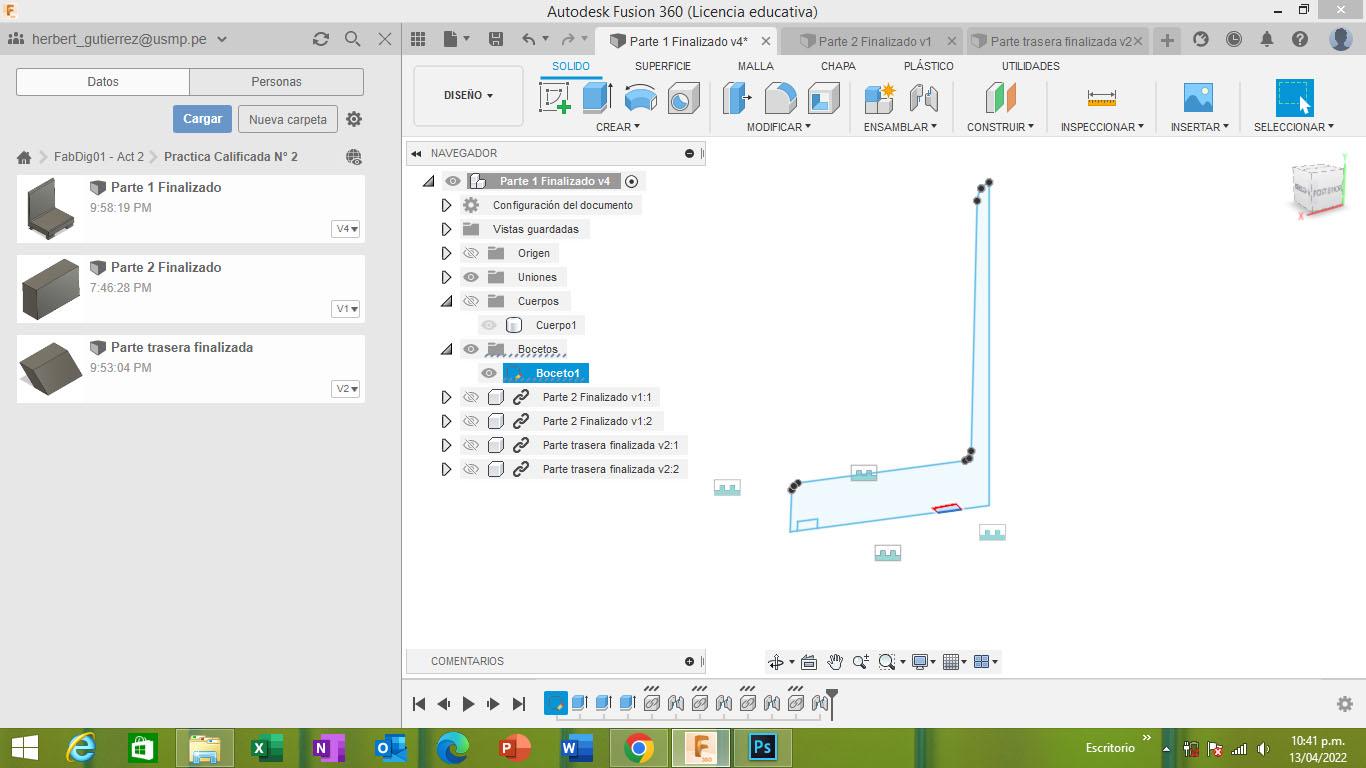Click the ViewCube in the viewport

1318,188
